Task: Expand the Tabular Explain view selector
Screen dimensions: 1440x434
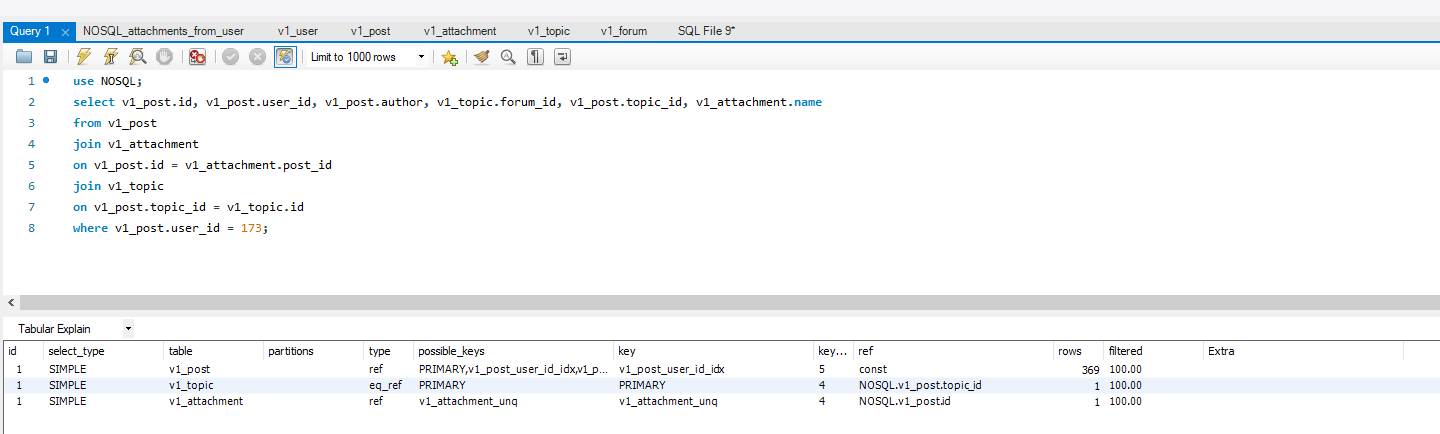Action: coord(128,328)
